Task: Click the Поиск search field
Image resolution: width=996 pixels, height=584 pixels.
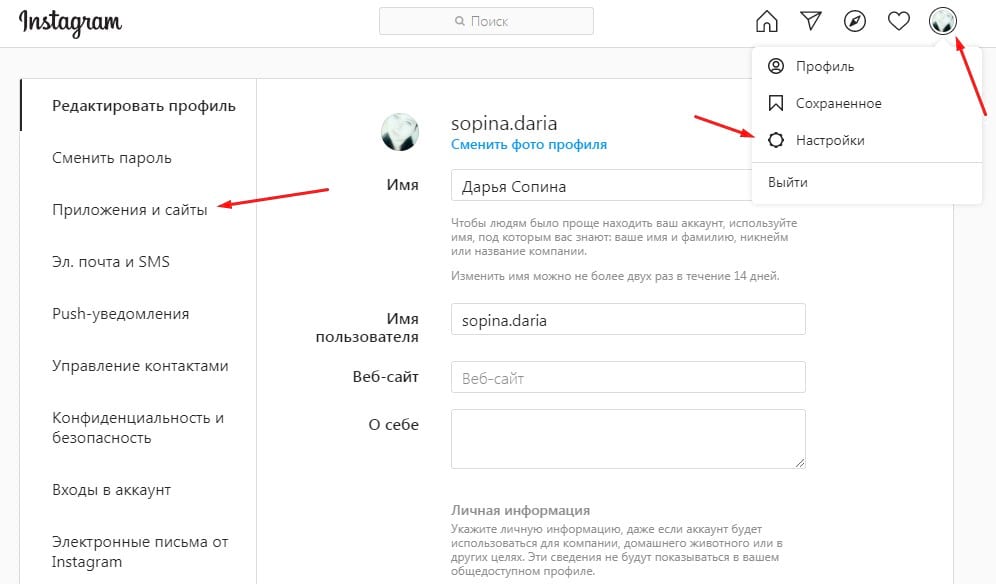Action: [486, 21]
